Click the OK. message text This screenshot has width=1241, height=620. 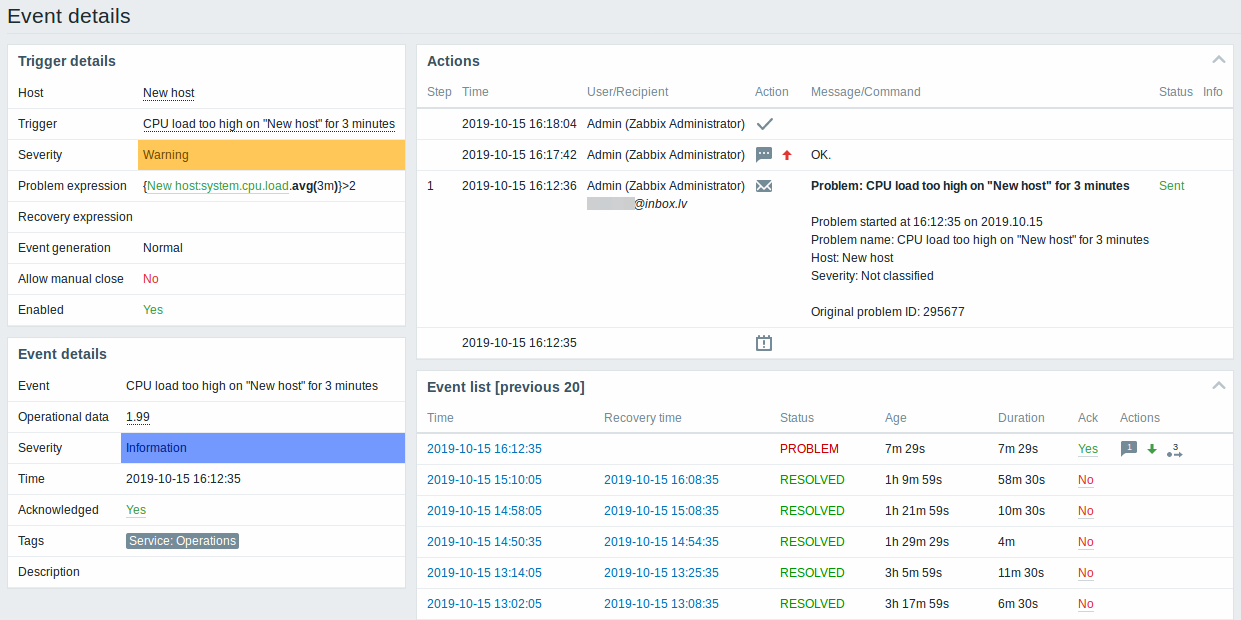pyautogui.click(x=821, y=155)
